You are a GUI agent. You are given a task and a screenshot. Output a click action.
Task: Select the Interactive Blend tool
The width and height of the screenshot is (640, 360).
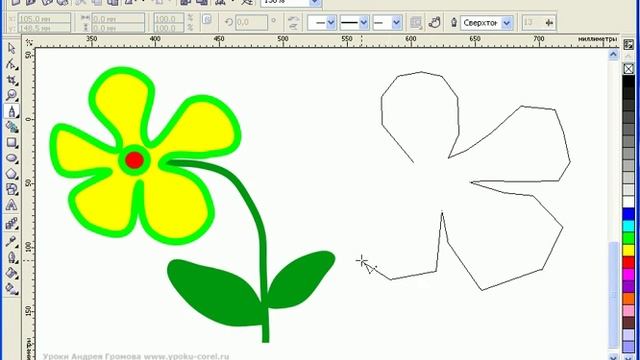point(11,224)
